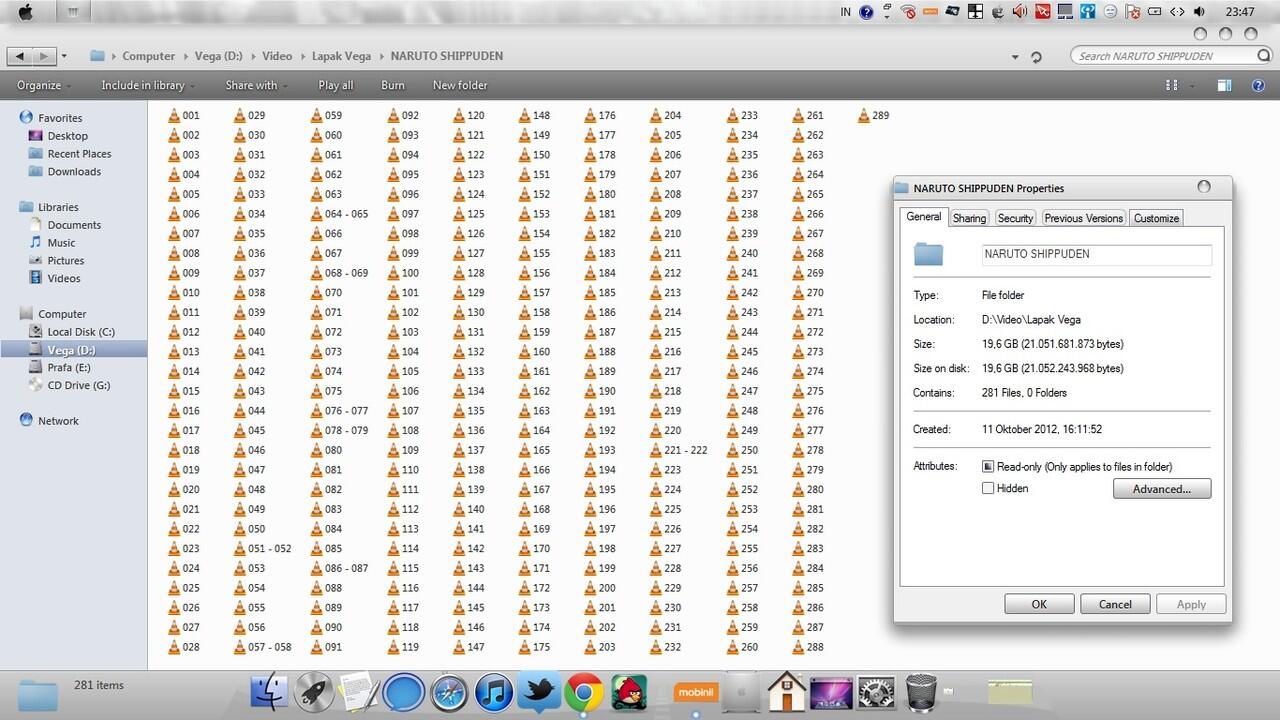The image size is (1280, 720).
Task: Click OK in Properties dialog
Action: (1039, 604)
